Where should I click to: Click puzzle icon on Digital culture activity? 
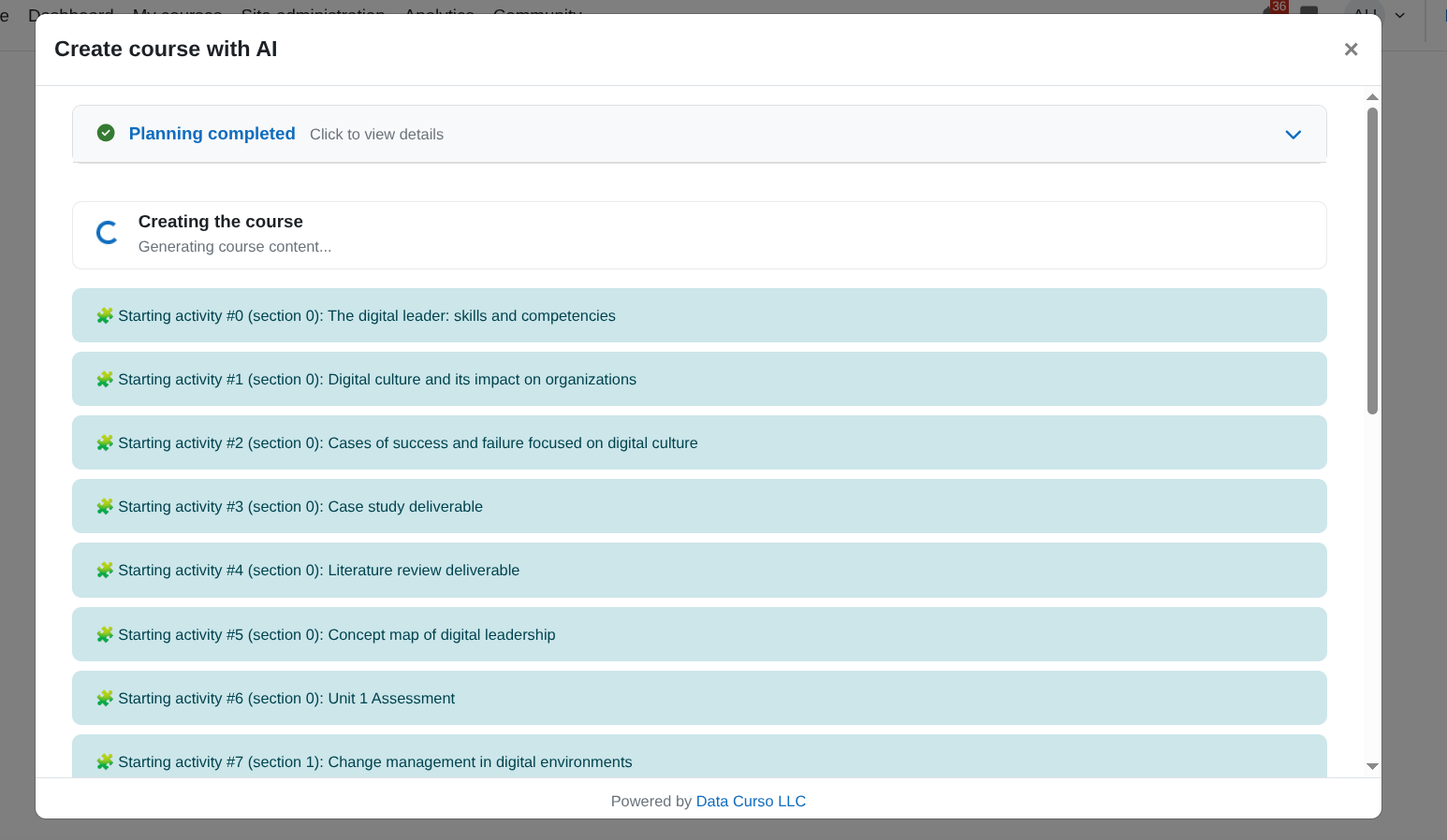point(105,379)
